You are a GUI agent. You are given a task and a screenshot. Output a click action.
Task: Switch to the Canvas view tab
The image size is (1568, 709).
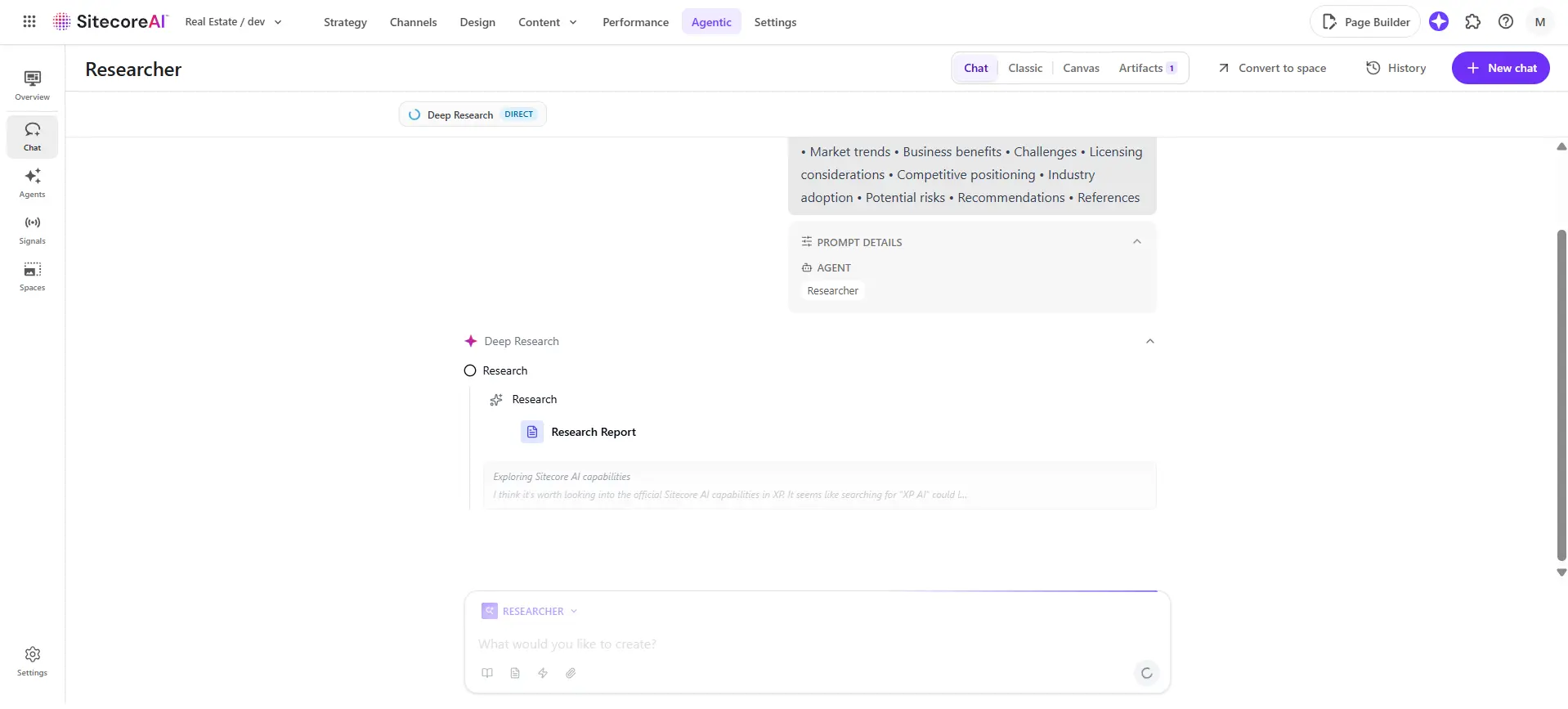[x=1081, y=68]
